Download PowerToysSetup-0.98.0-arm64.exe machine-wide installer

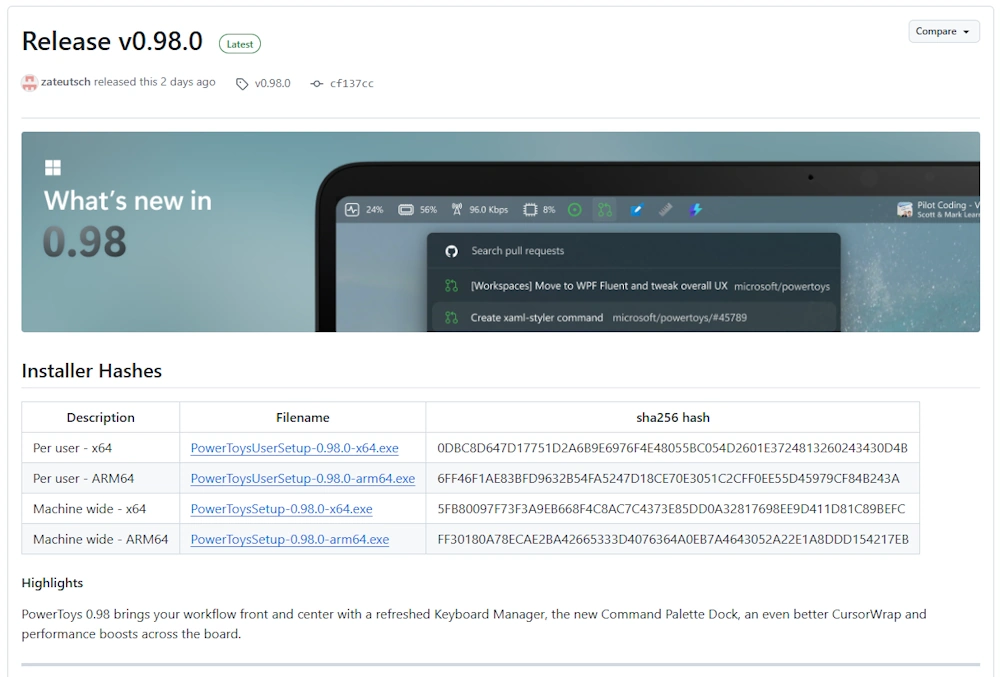289,540
